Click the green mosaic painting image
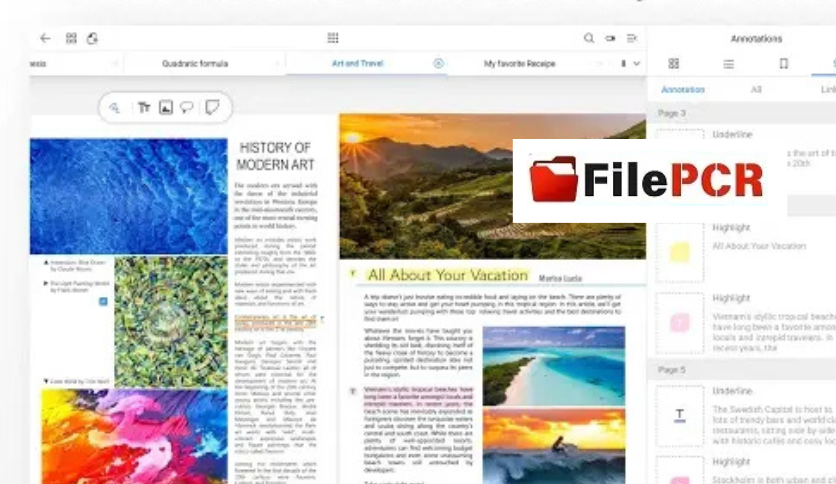The width and height of the screenshot is (836, 484). (171, 321)
